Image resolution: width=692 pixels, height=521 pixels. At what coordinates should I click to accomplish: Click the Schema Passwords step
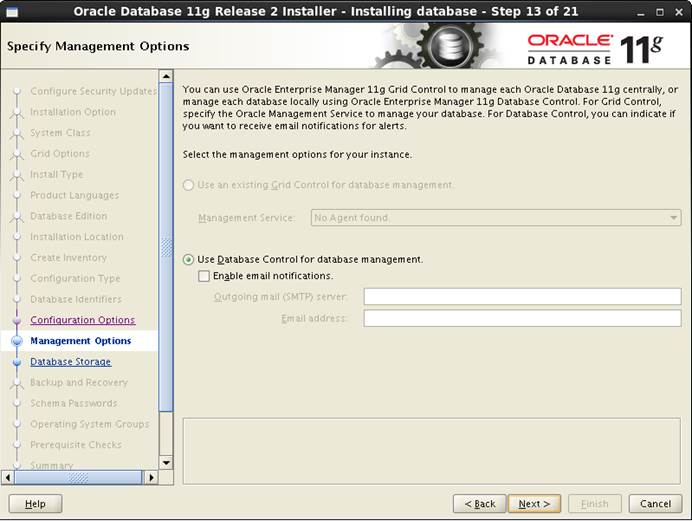(74, 403)
